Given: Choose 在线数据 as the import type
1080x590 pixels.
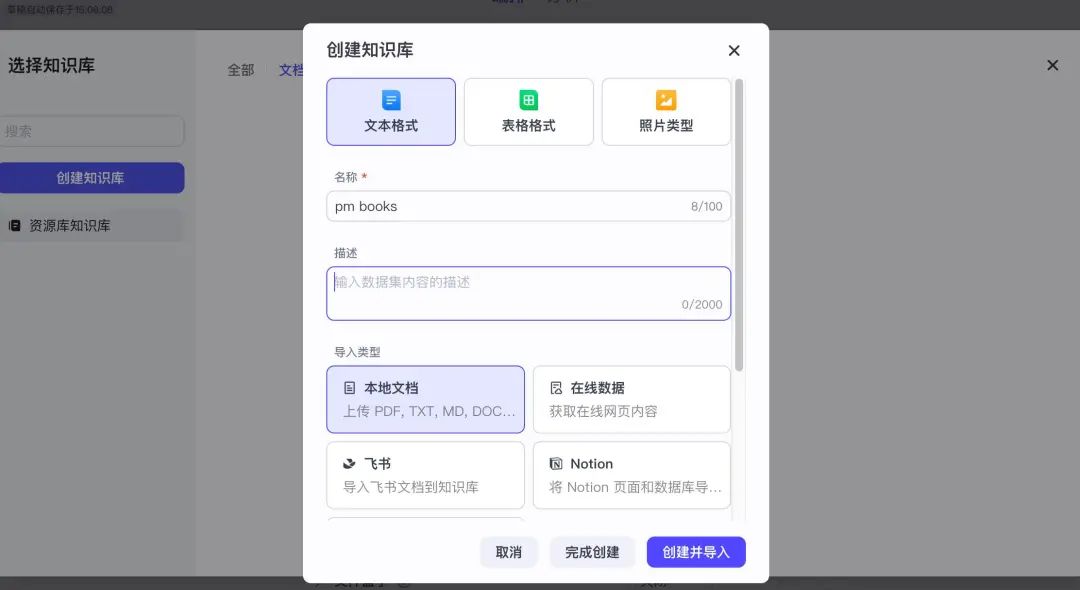Looking at the screenshot, I should [x=631, y=399].
